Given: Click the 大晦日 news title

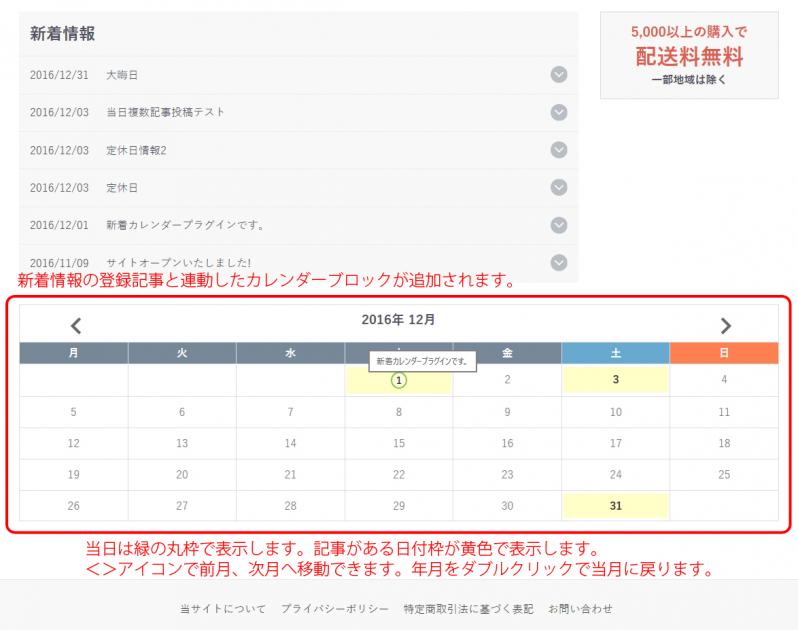Looking at the screenshot, I should pyautogui.click(x=122, y=75).
